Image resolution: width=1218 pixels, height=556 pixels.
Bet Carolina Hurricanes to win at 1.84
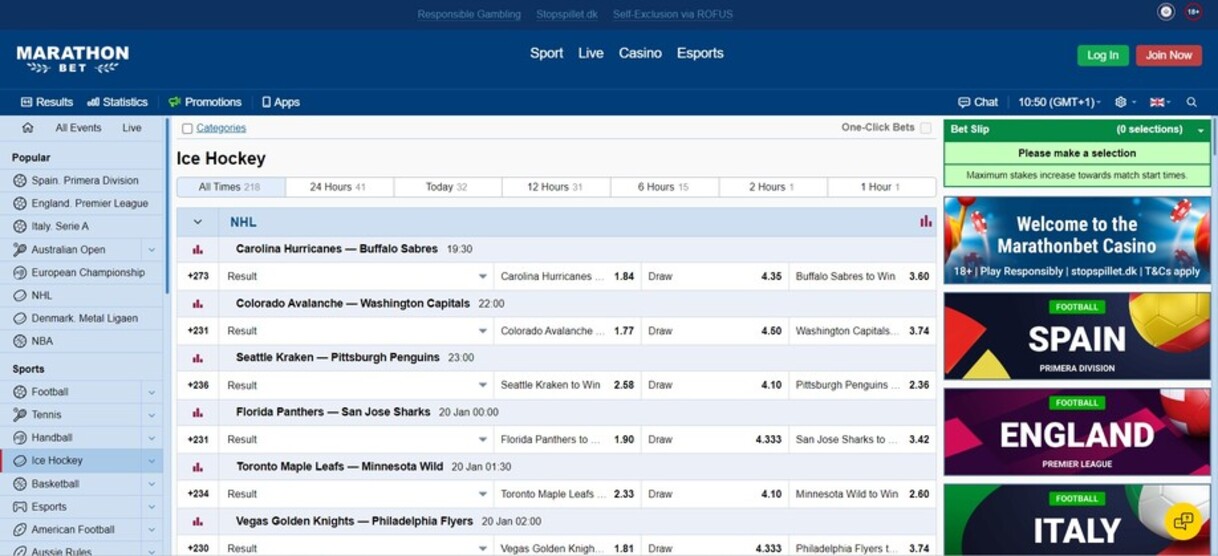click(568, 276)
